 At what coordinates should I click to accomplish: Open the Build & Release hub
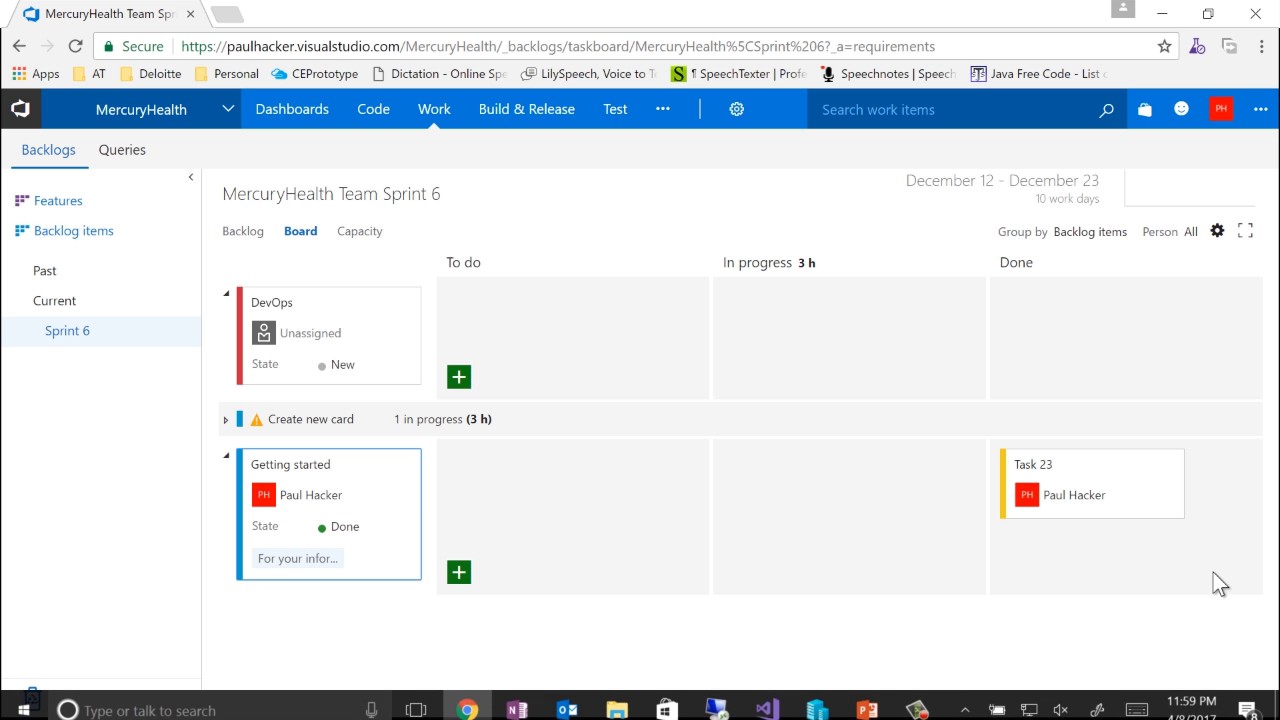click(x=527, y=109)
